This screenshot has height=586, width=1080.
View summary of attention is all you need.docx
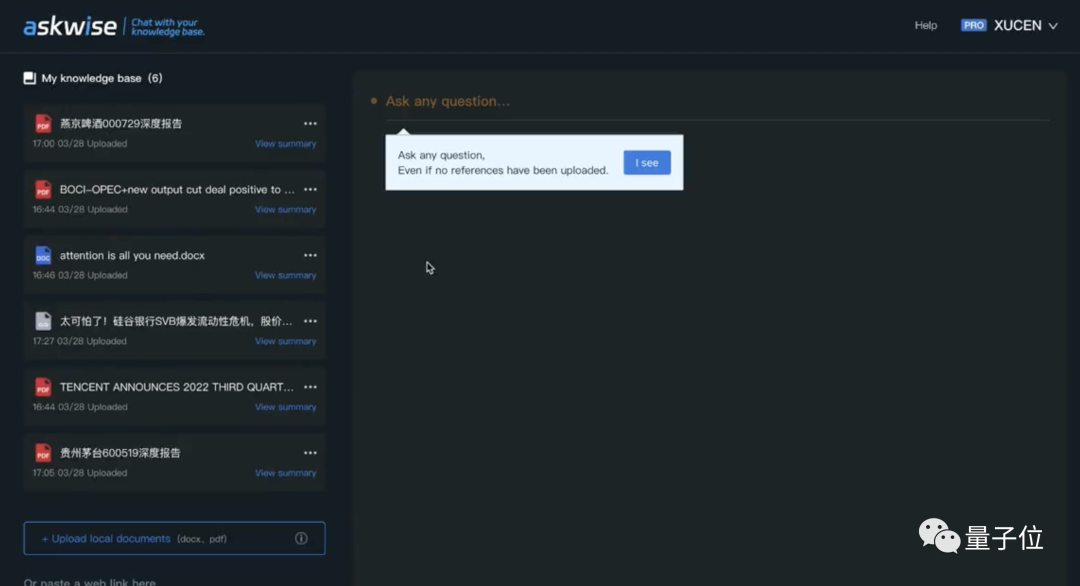(285, 276)
